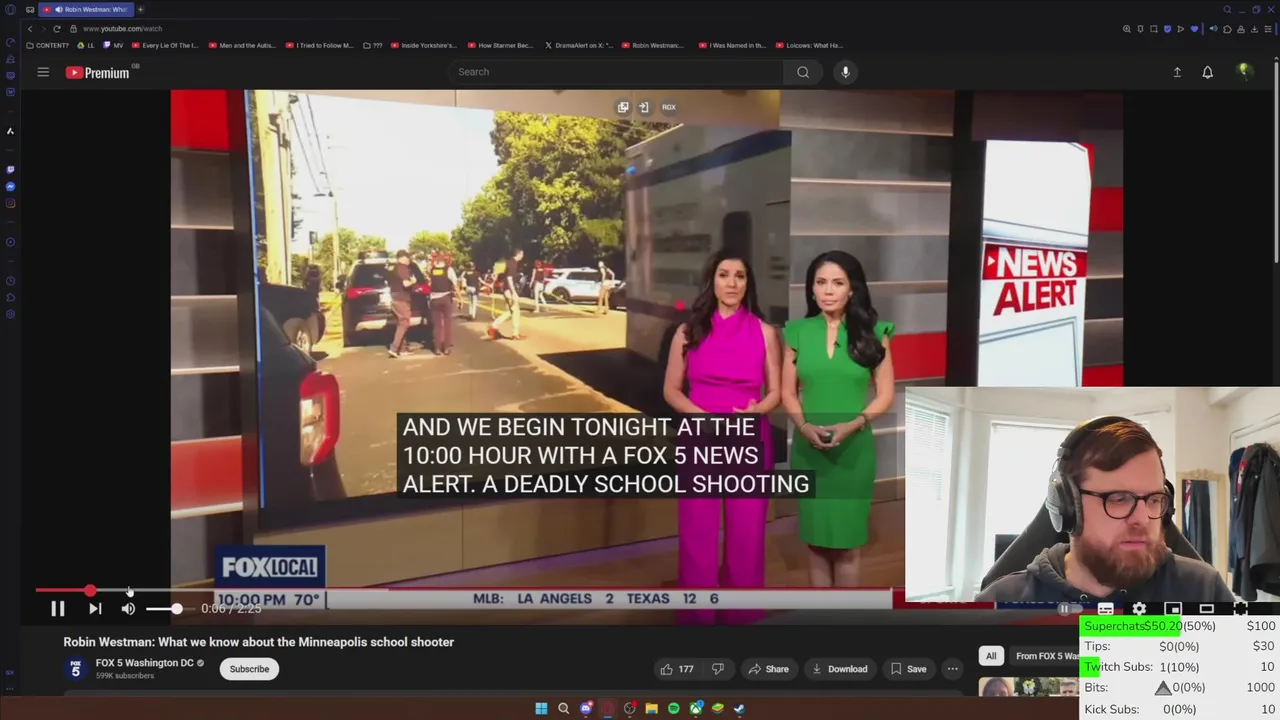
Task: Open the LL bookmark
Action: pos(86,45)
